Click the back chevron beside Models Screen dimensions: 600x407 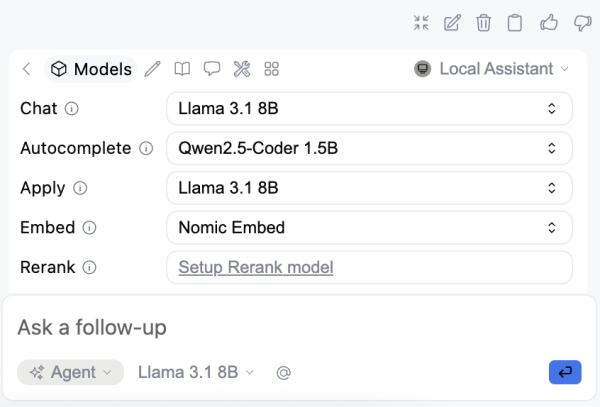[x=26, y=69]
